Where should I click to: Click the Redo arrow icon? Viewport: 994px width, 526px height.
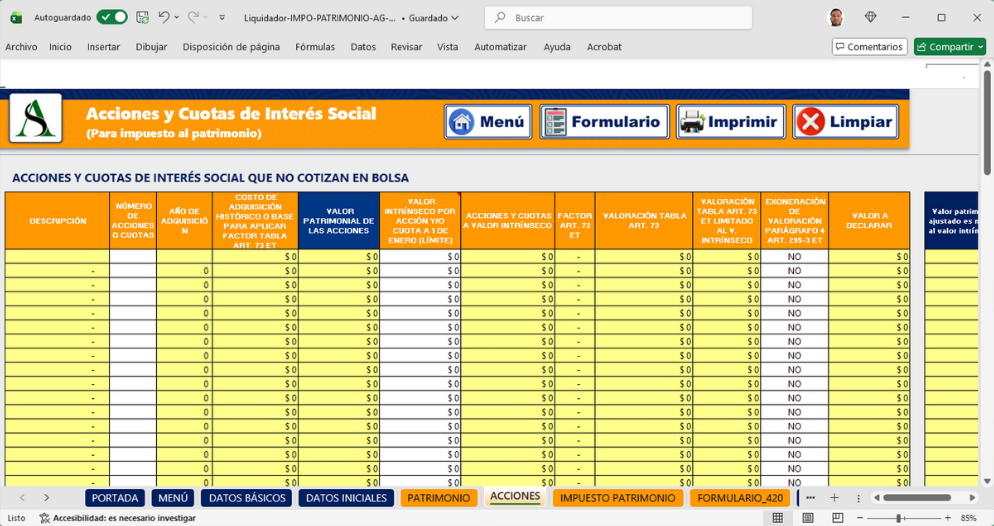193,18
